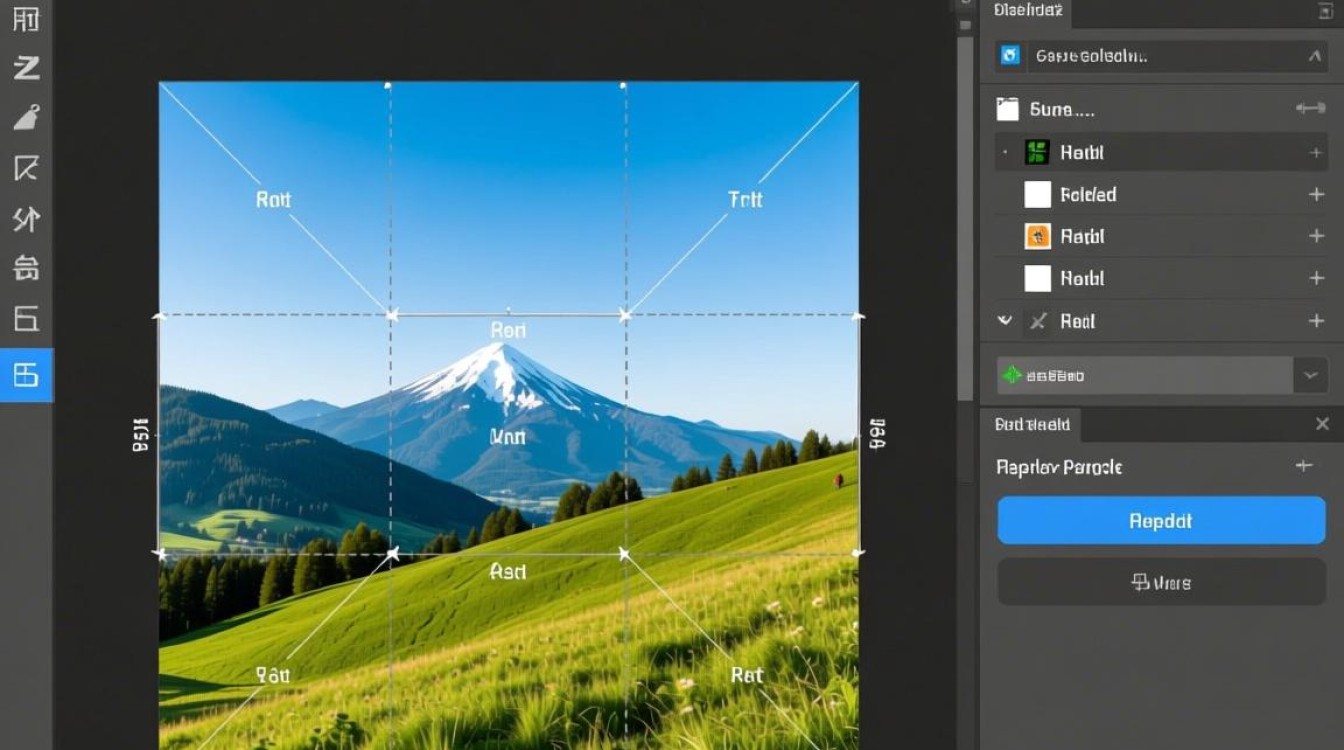Click the orange thumbnail on the third layer

[1037, 237]
